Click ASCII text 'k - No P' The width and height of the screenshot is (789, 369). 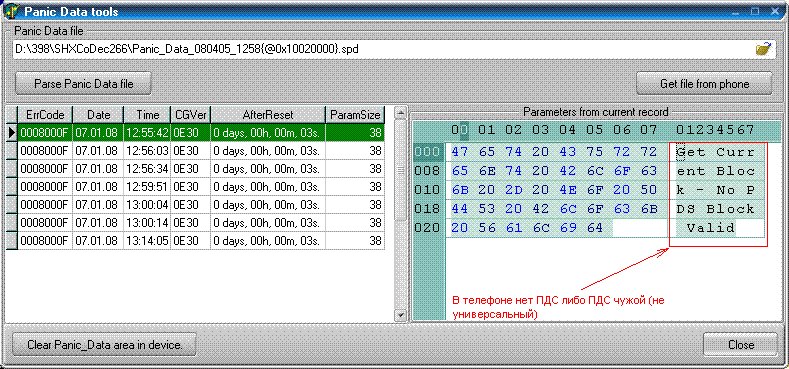point(716,190)
